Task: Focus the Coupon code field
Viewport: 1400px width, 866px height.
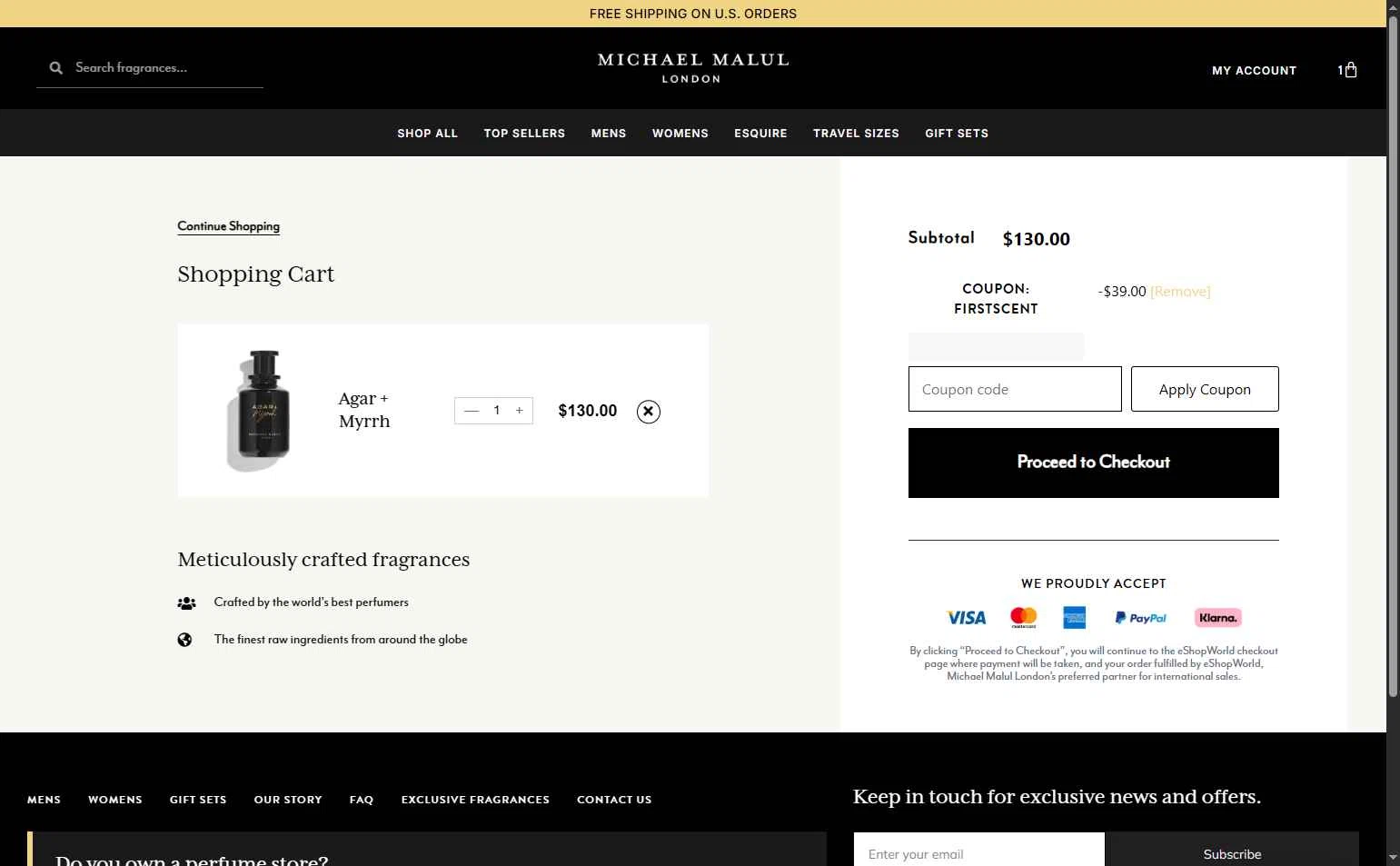Action: point(1015,389)
